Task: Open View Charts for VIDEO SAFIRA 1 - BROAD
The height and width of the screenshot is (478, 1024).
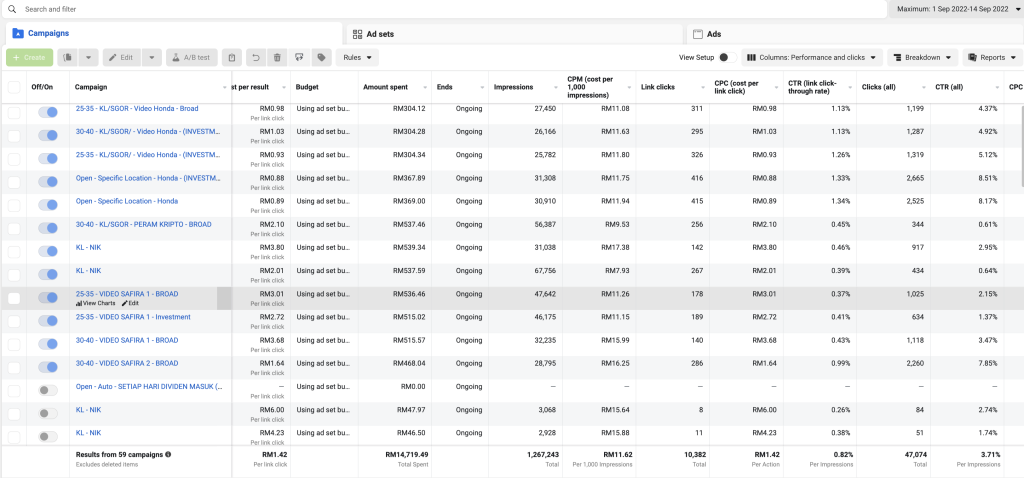Action: 96,303
